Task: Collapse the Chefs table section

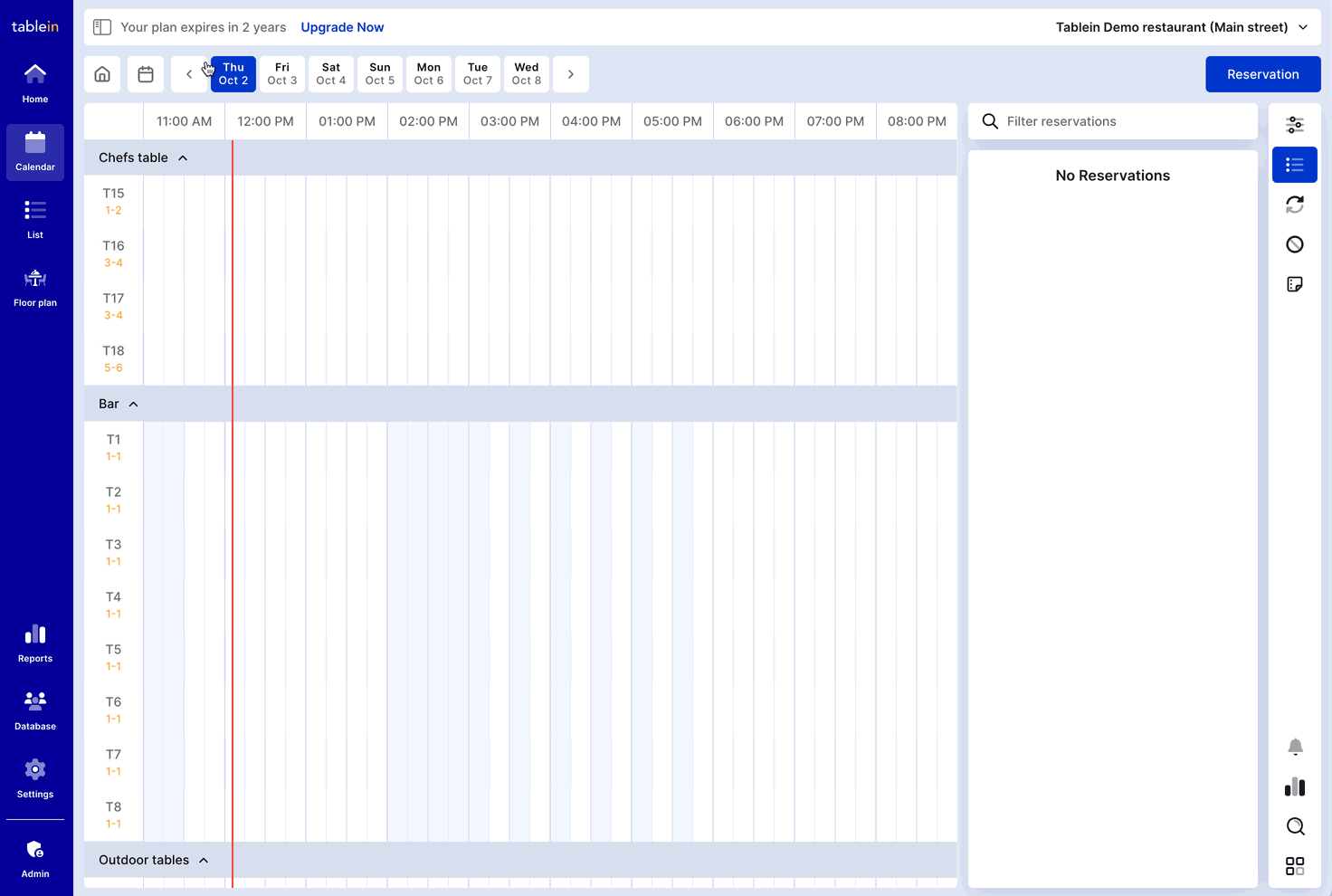Action: [x=183, y=157]
